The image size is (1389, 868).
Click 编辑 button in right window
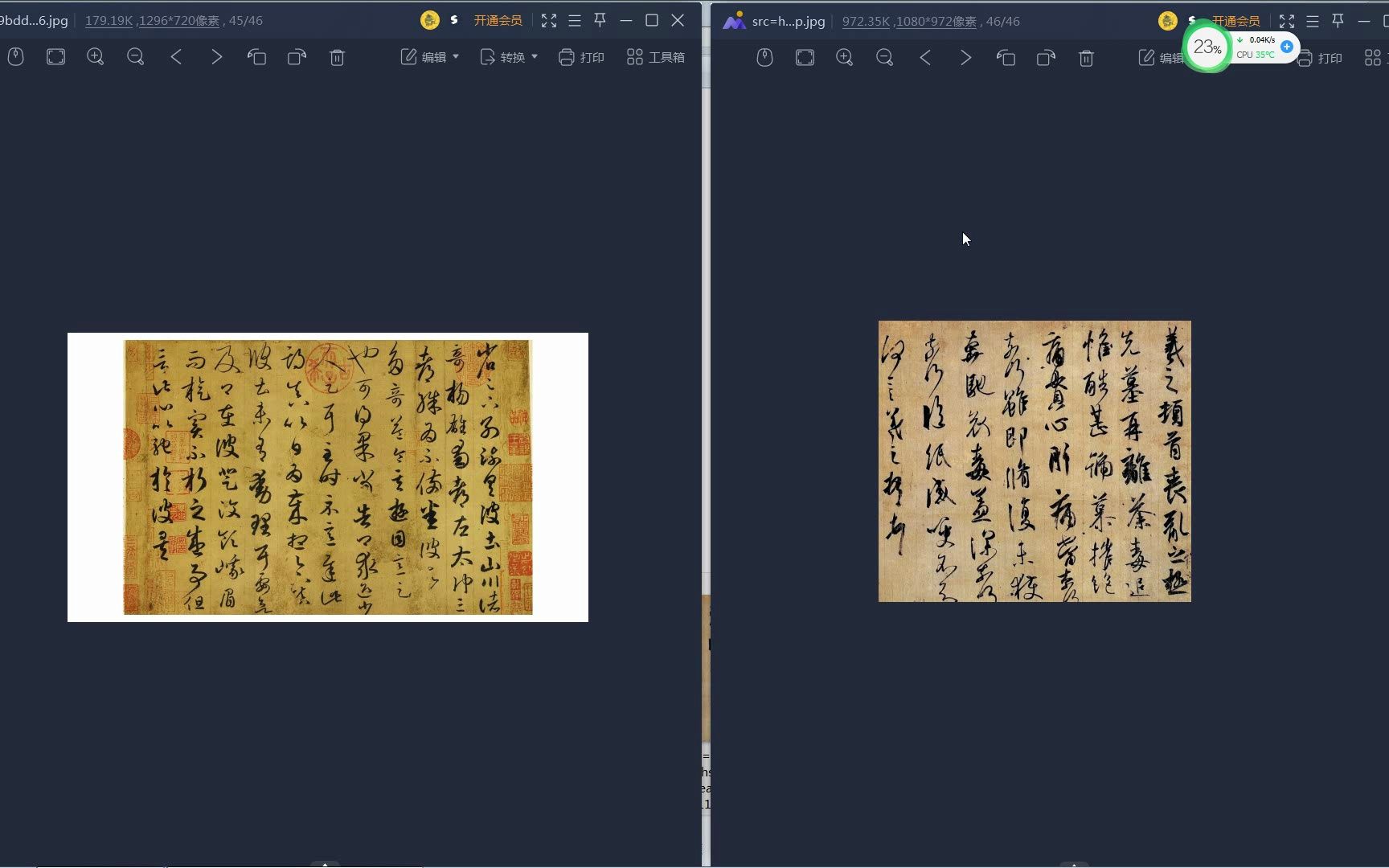pyautogui.click(x=1162, y=58)
